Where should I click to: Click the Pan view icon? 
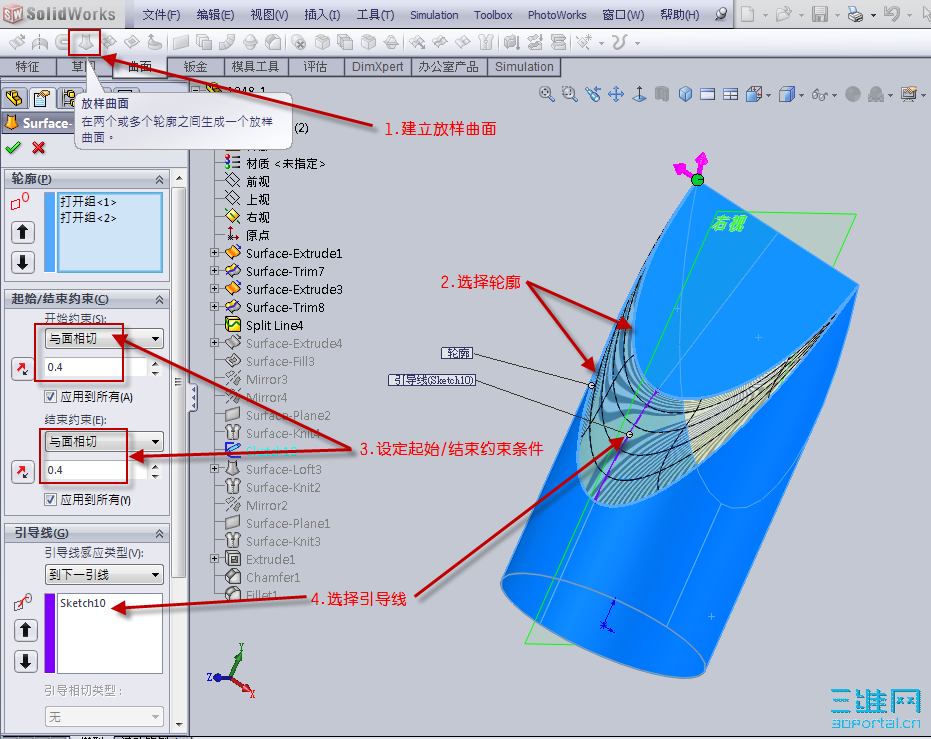click(x=616, y=94)
